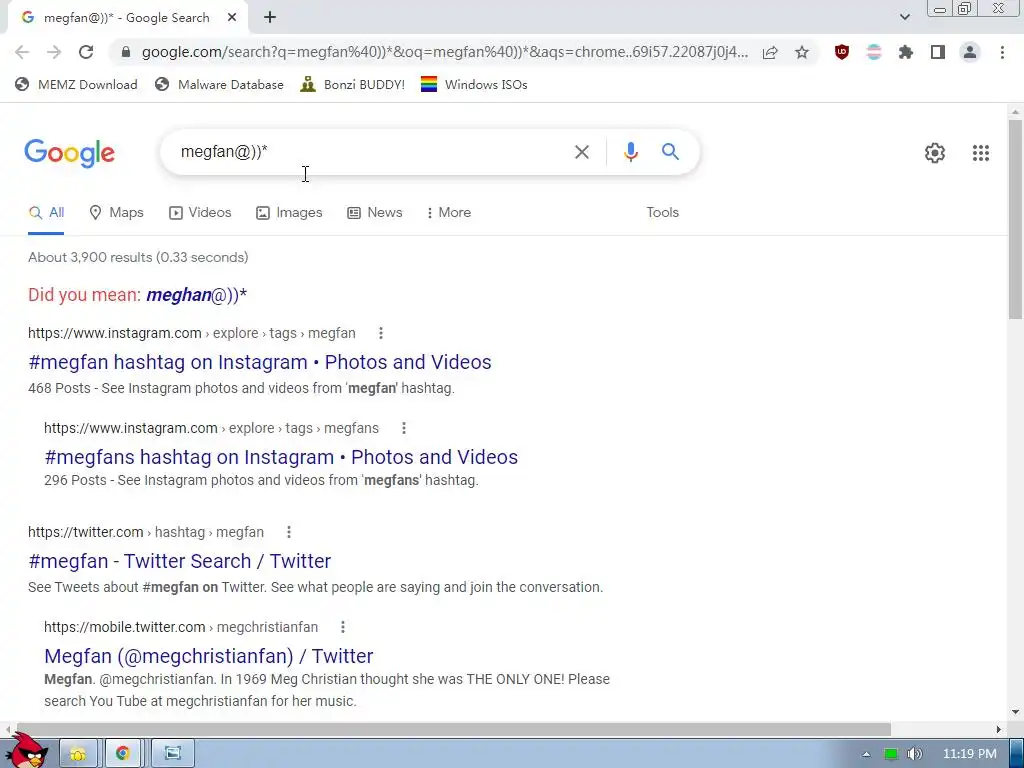Screen dimensions: 1024x768
Task: Open third taskbar application icon
Action: [173, 754]
